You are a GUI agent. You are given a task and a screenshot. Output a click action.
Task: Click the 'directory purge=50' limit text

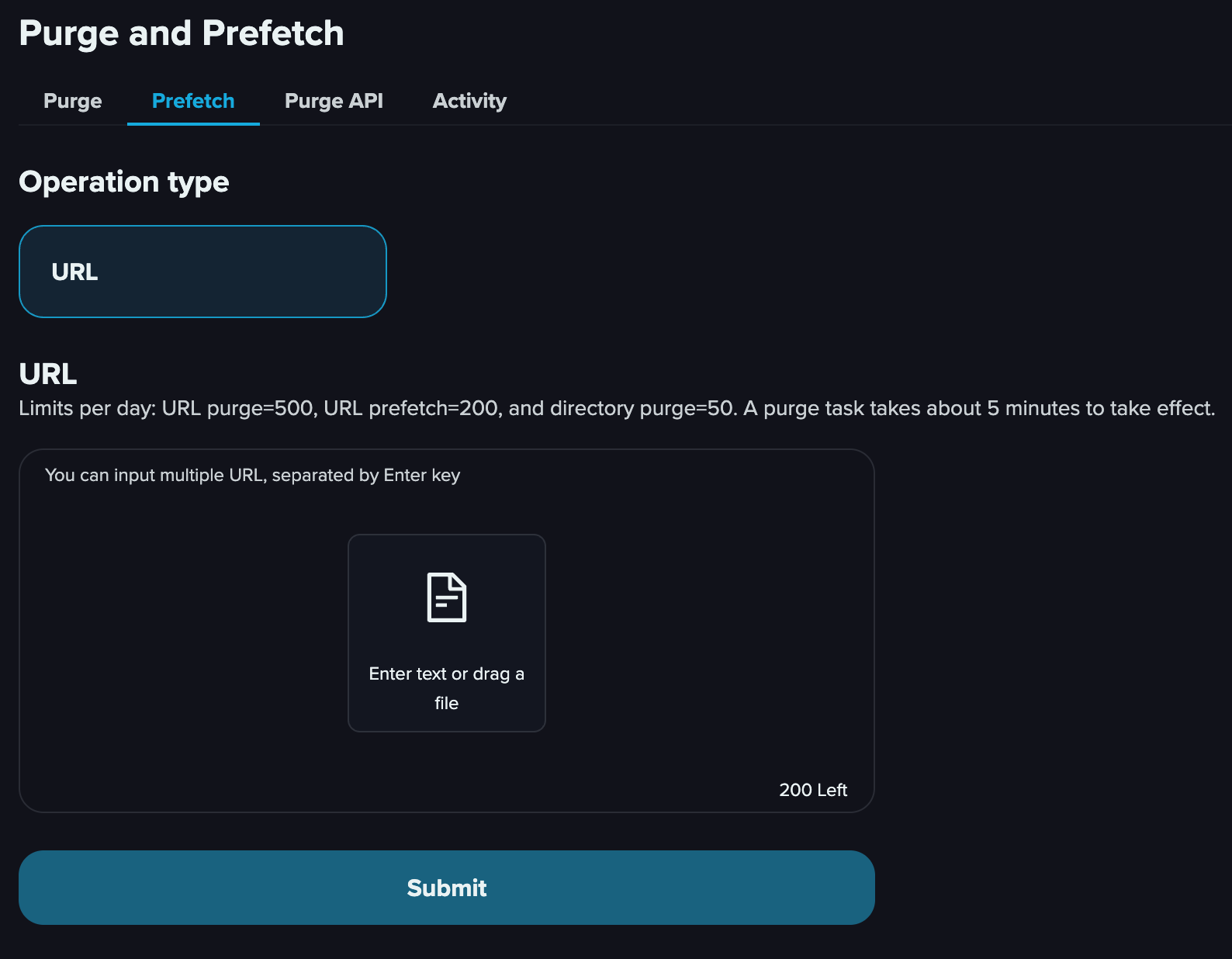tap(642, 408)
